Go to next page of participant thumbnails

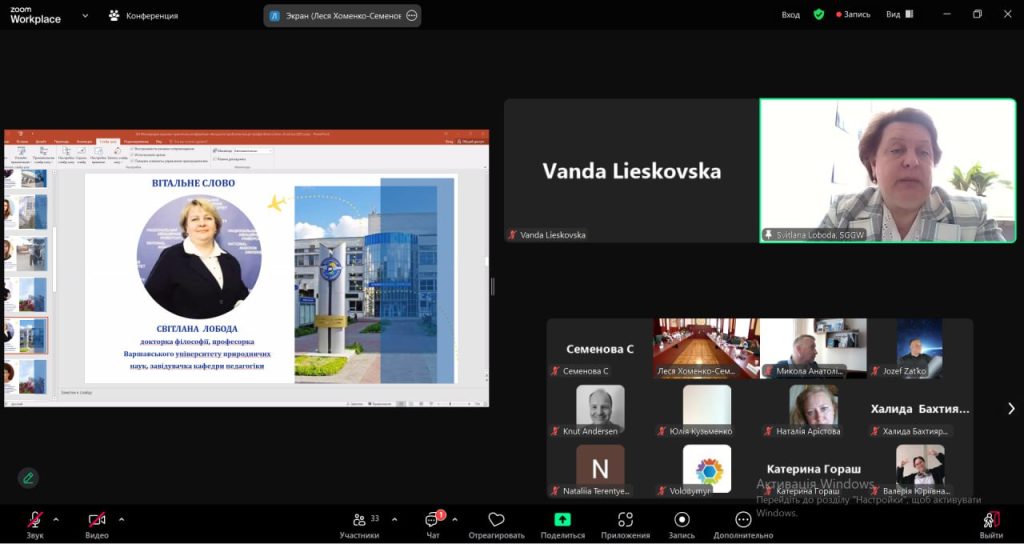coord(1011,408)
